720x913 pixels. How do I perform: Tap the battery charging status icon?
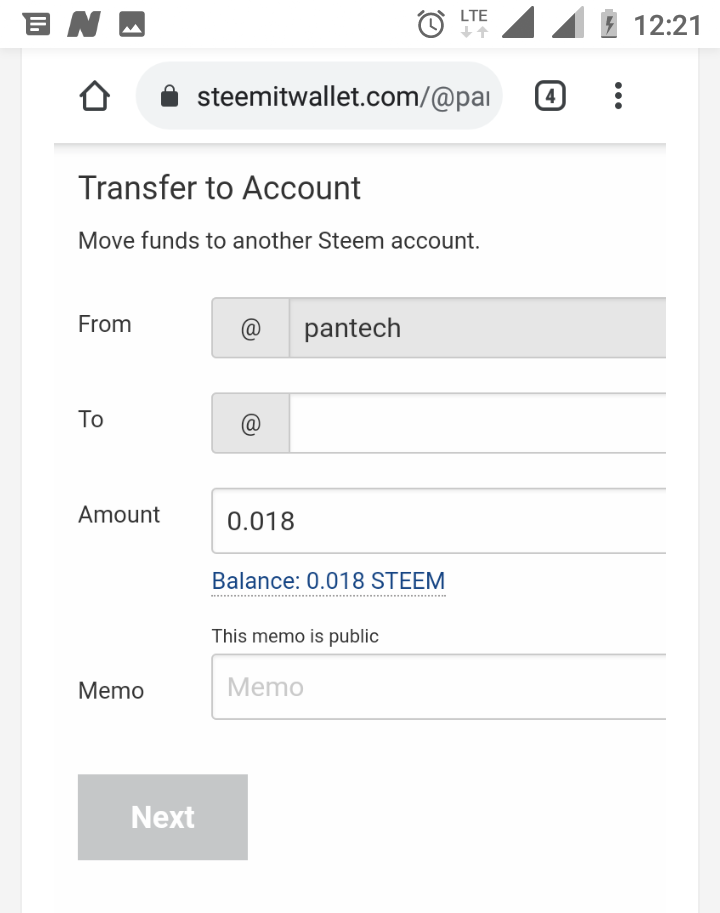point(609,24)
